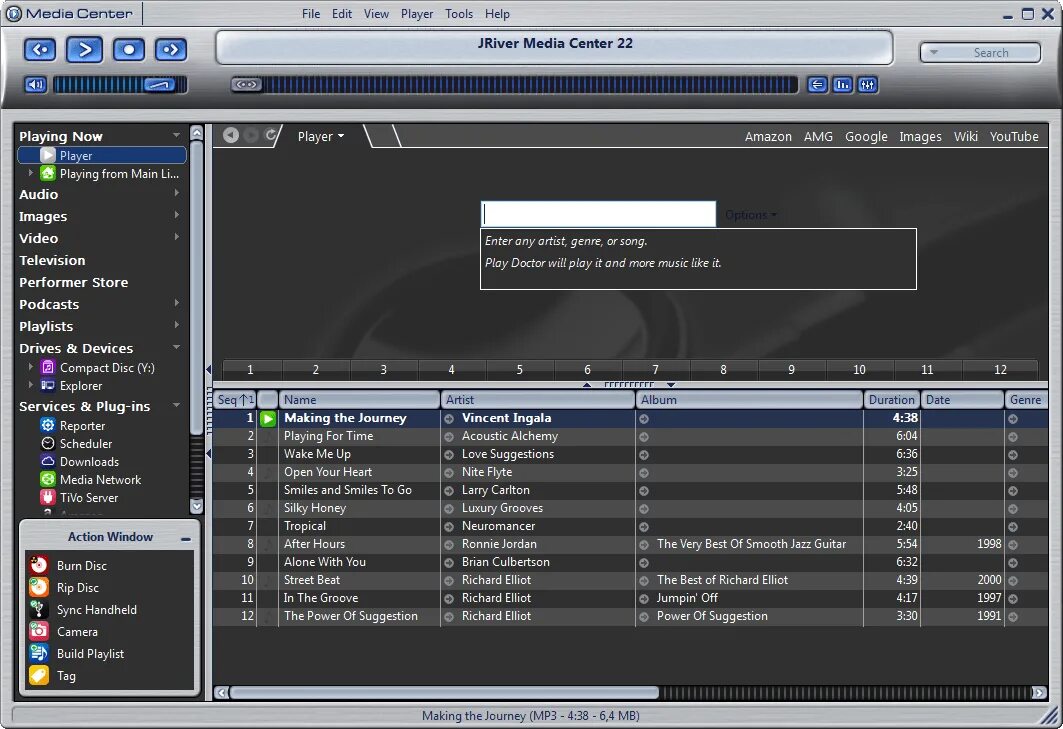This screenshot has width=1063, height=729.
Task: Open the File menu
Action: click(x=311, y=14)
